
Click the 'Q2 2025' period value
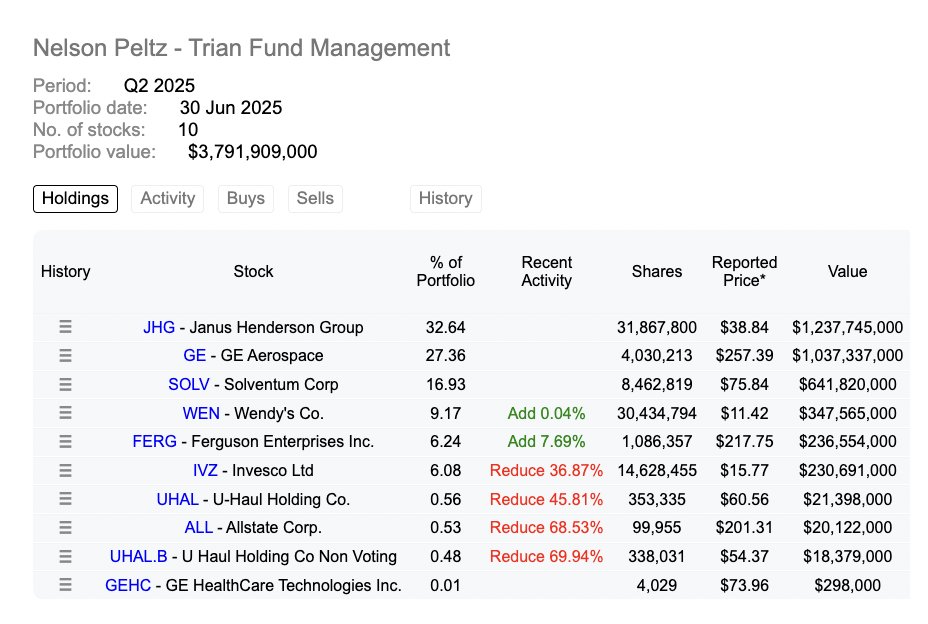point(159,86)
